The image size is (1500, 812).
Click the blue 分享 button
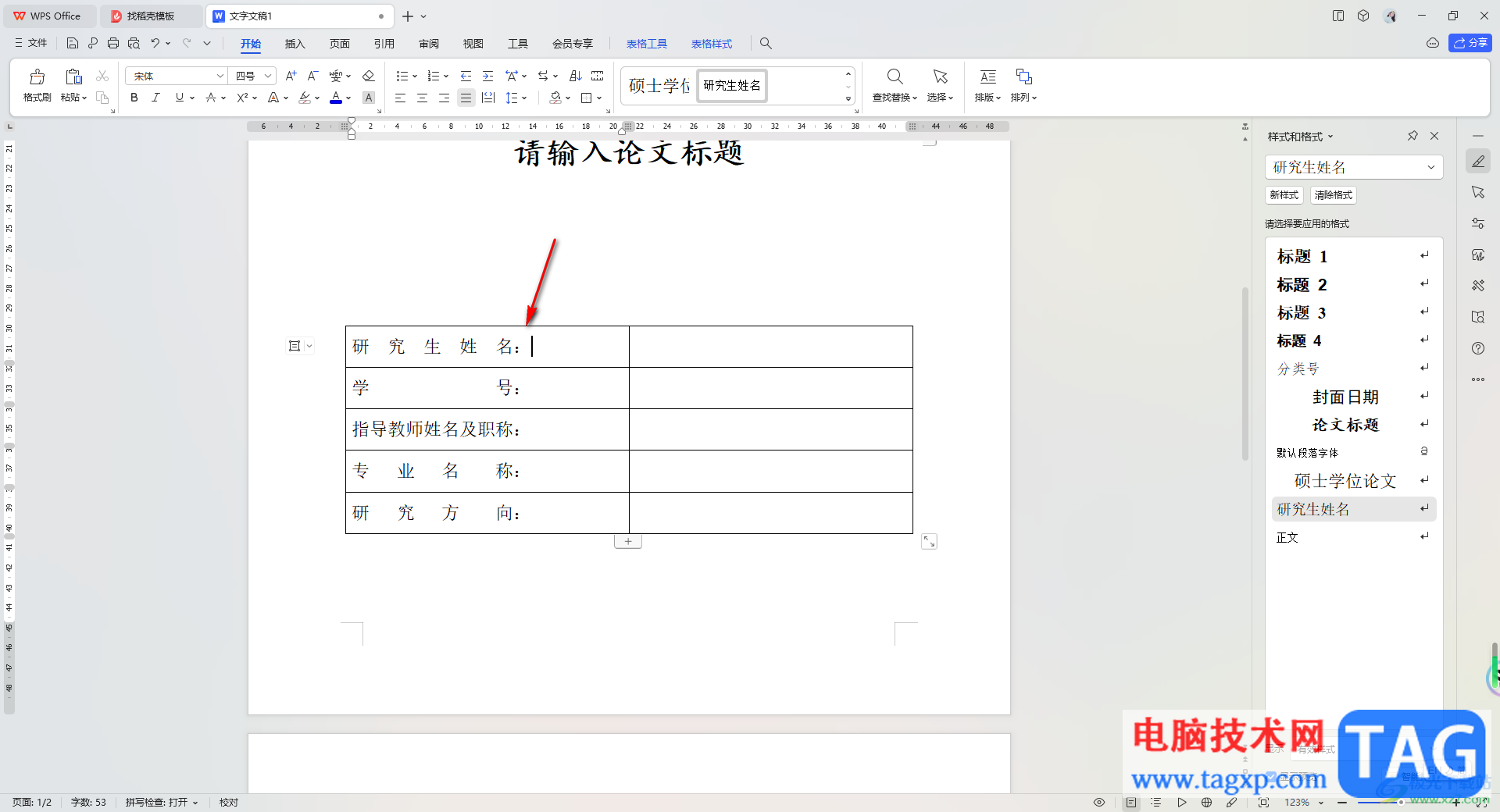1470,43
